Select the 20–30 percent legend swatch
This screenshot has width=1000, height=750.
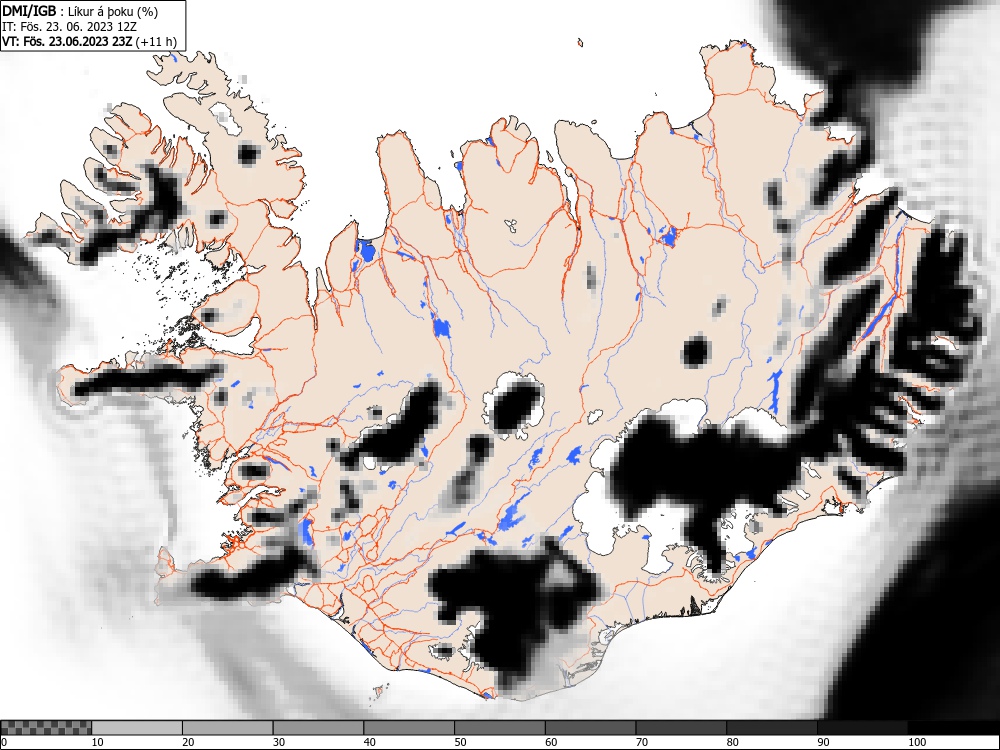click(x=228, y=728)
